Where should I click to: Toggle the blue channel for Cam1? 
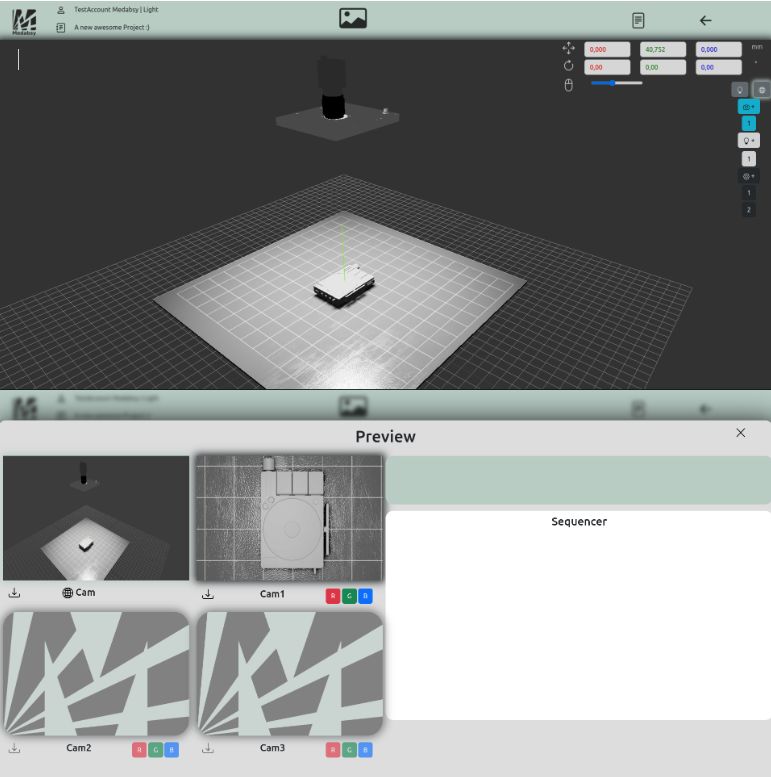[365, 596]
